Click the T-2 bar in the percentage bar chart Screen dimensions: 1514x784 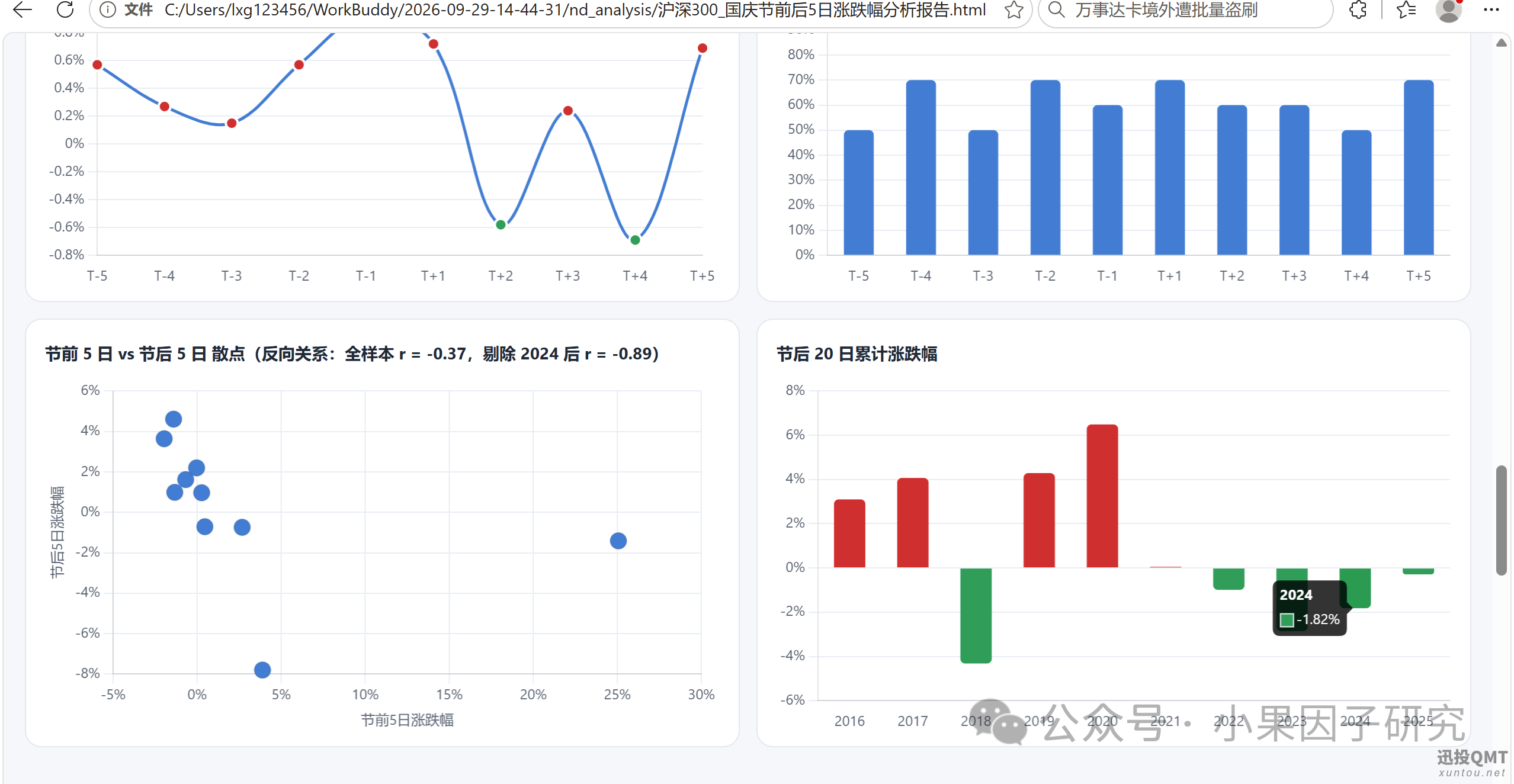(1045, 168)
